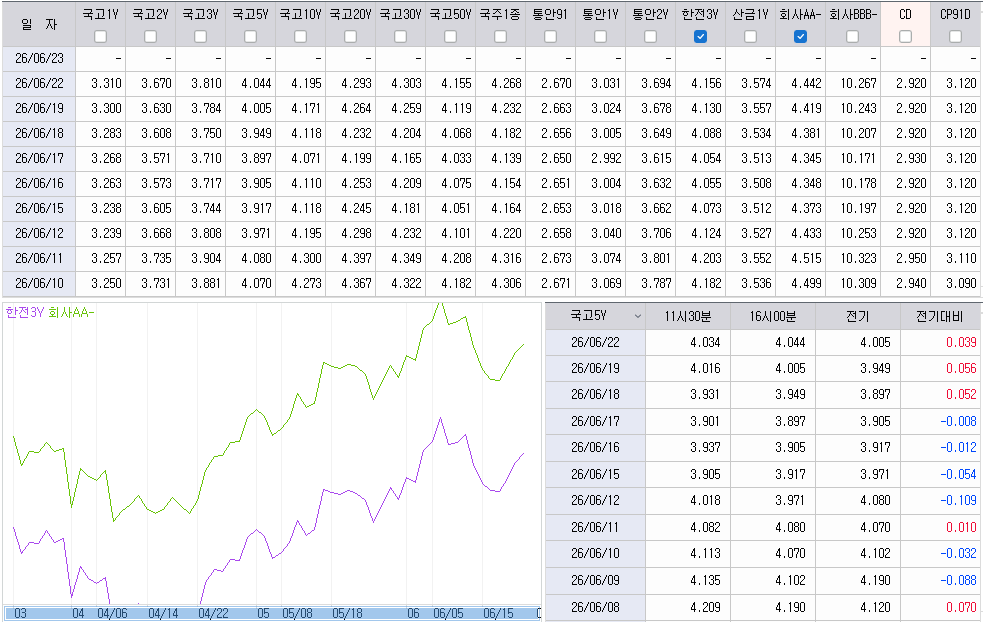The height and width of the screenshot is (622, 983).
Task: Enable the 국고1Y checkbox
Action: (100, 37)
